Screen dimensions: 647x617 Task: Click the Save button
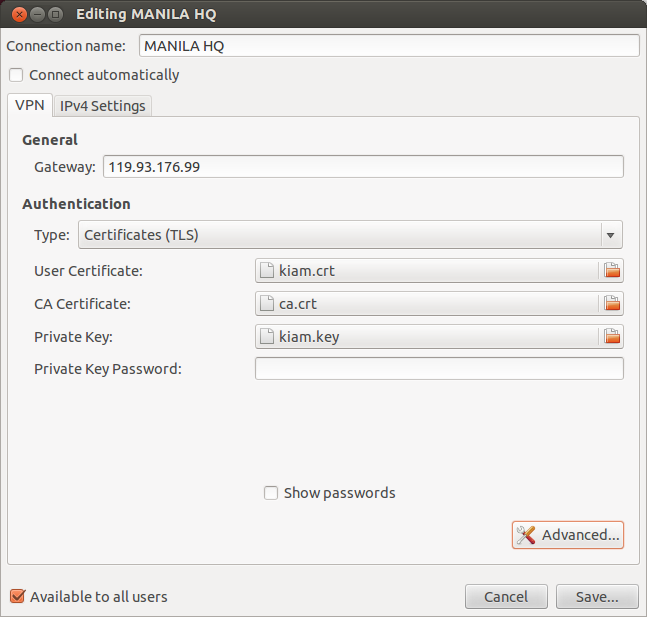click(597, 597)
